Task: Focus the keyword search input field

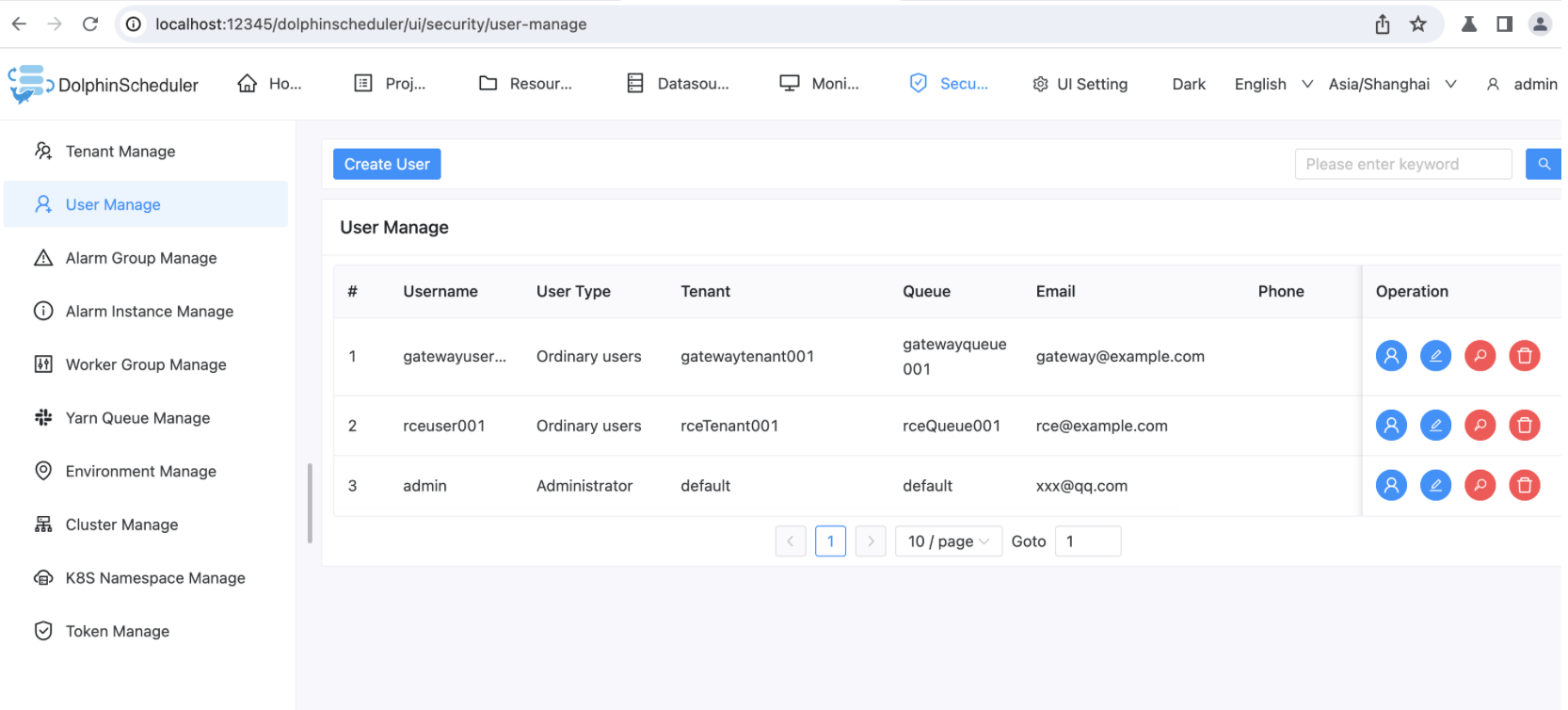Action: (1402, 164)
